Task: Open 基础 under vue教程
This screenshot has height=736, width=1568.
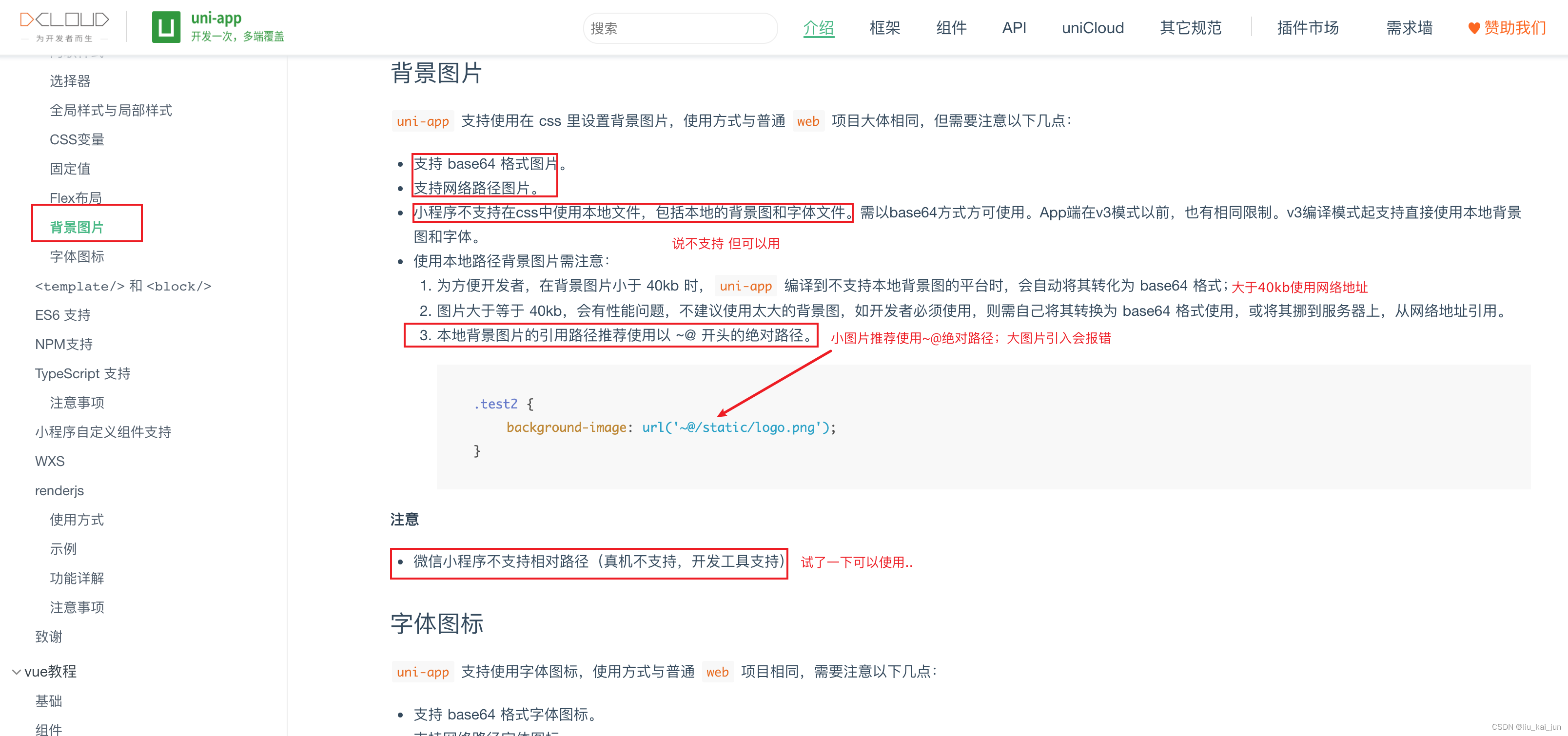Action: point(49,701)
